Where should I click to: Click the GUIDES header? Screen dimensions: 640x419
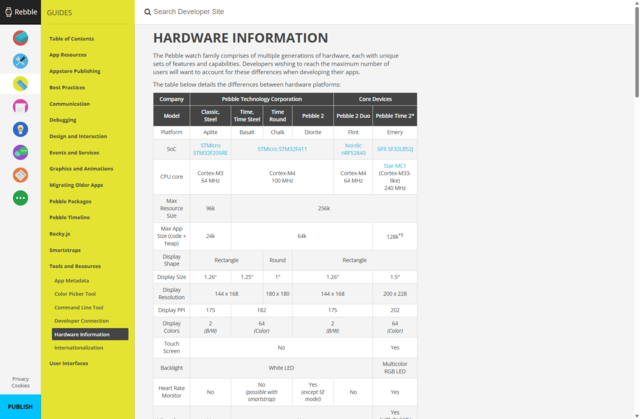pos(59,13)
